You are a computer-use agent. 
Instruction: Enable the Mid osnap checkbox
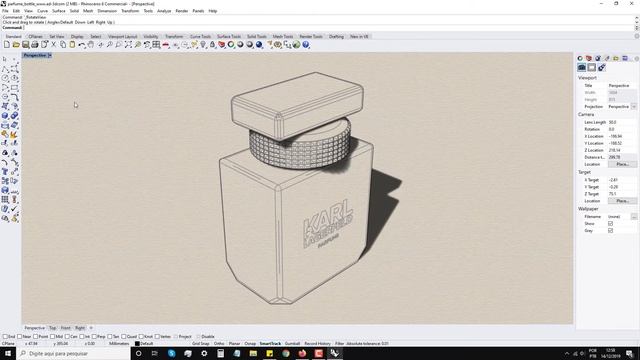(x=53, y=337)
